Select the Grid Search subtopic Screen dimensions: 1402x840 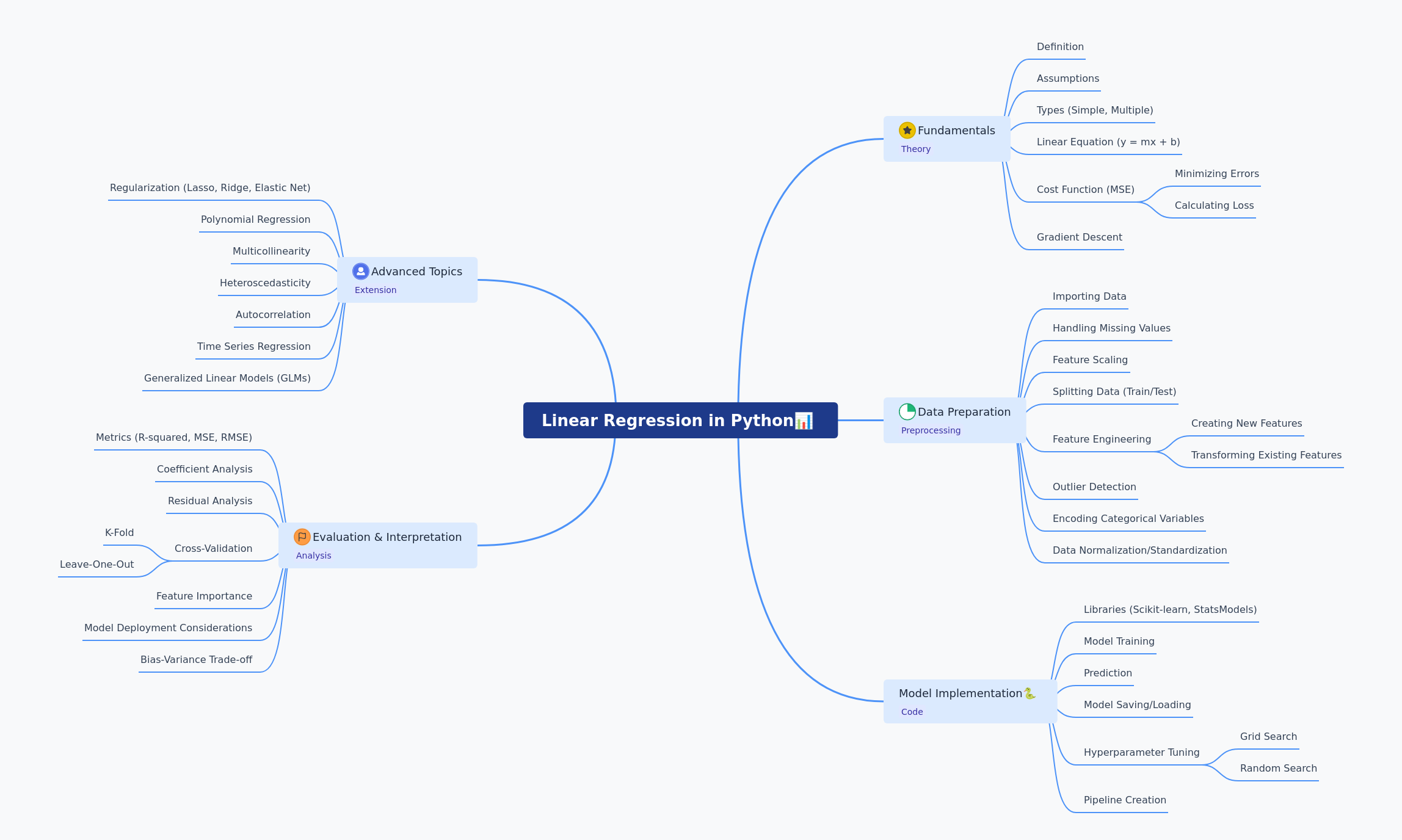pos(1268,737)
